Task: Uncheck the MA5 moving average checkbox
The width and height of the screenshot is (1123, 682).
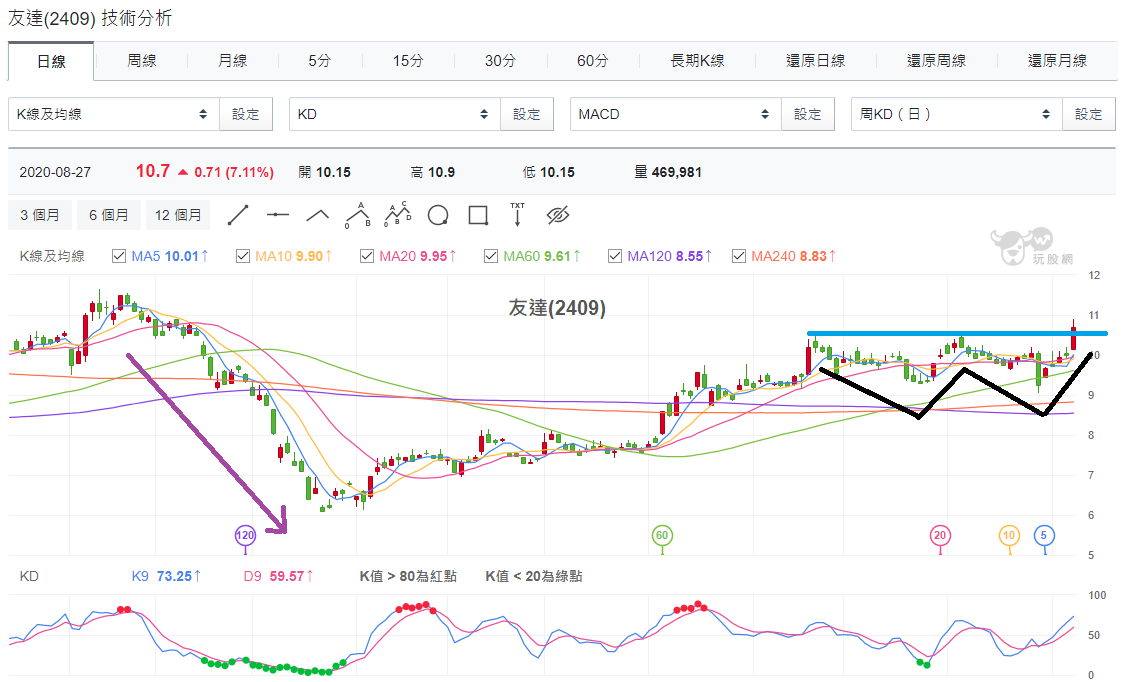Action: point(119,256)
